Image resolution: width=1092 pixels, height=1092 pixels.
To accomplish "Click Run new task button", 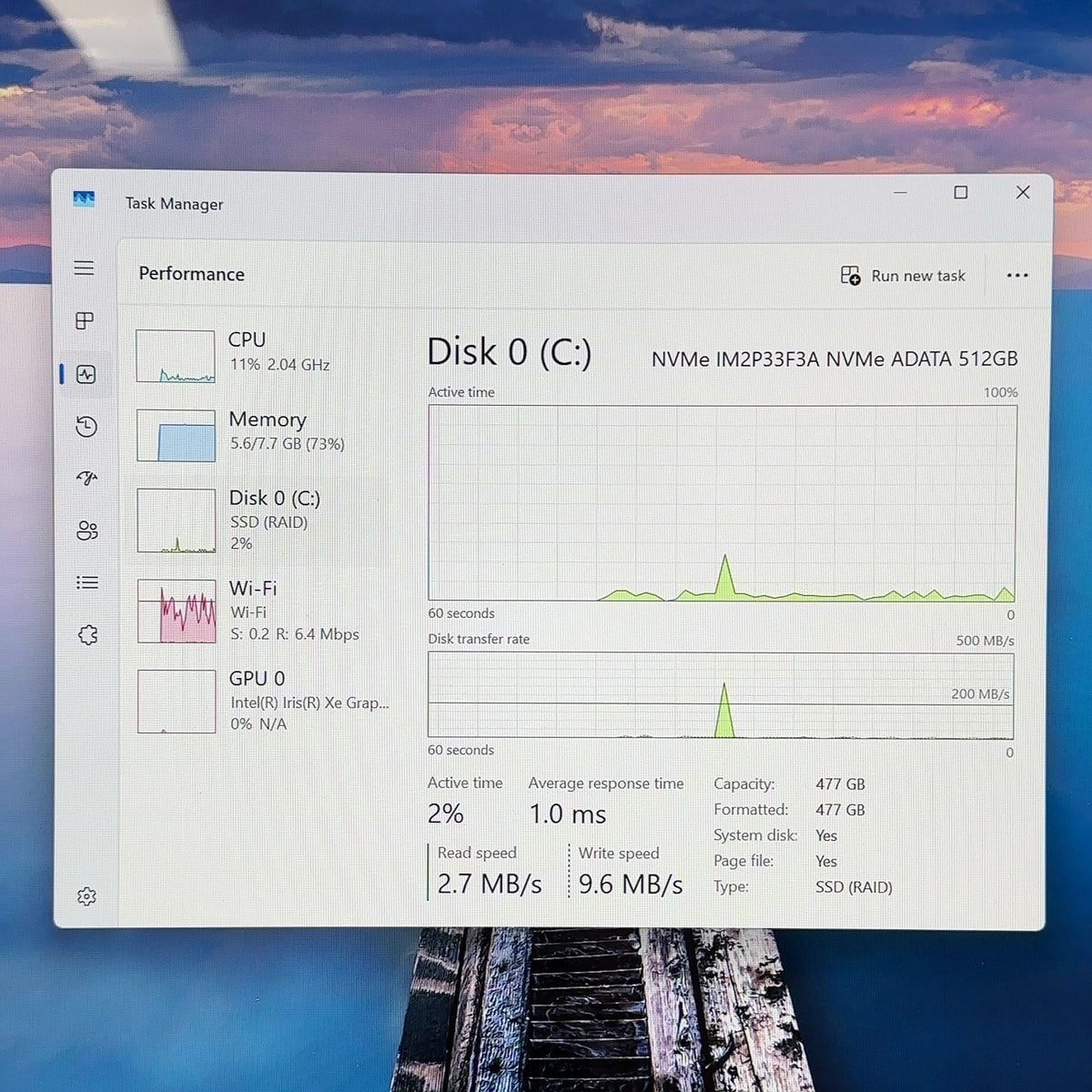I will click(x=903, y=276).
